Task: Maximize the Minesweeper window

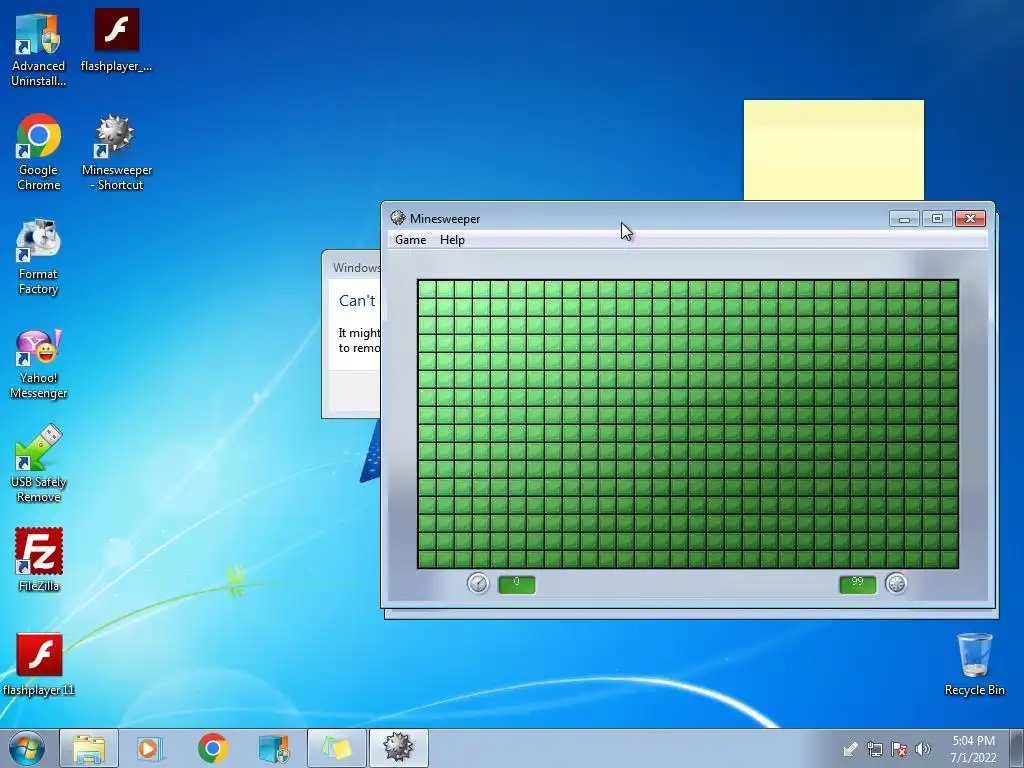Action: [937, 218]
